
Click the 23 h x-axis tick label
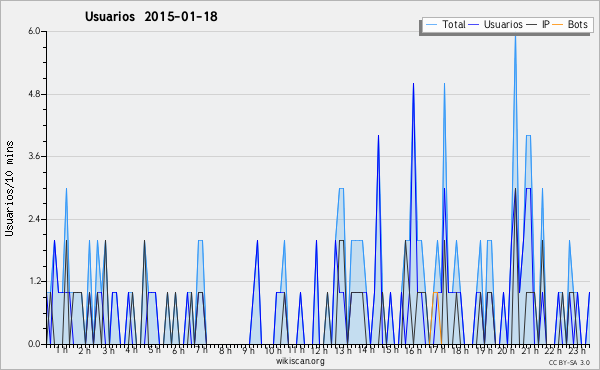[x=577, y=350]
